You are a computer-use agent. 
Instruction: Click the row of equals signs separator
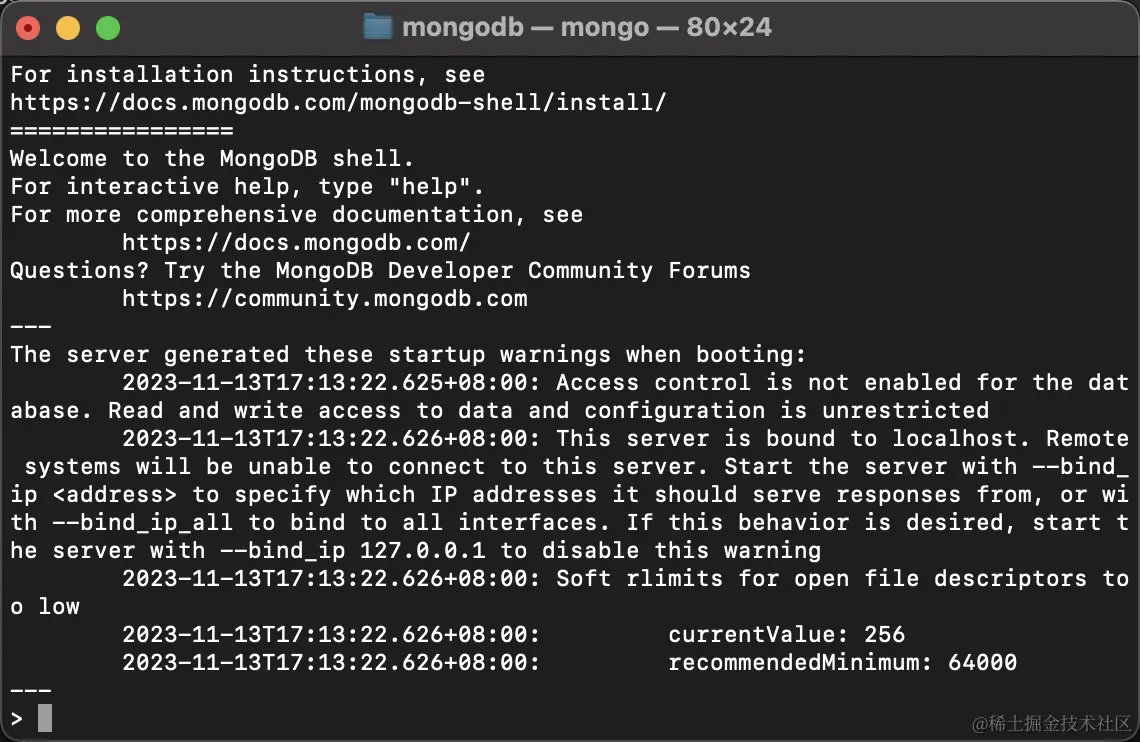121,130
